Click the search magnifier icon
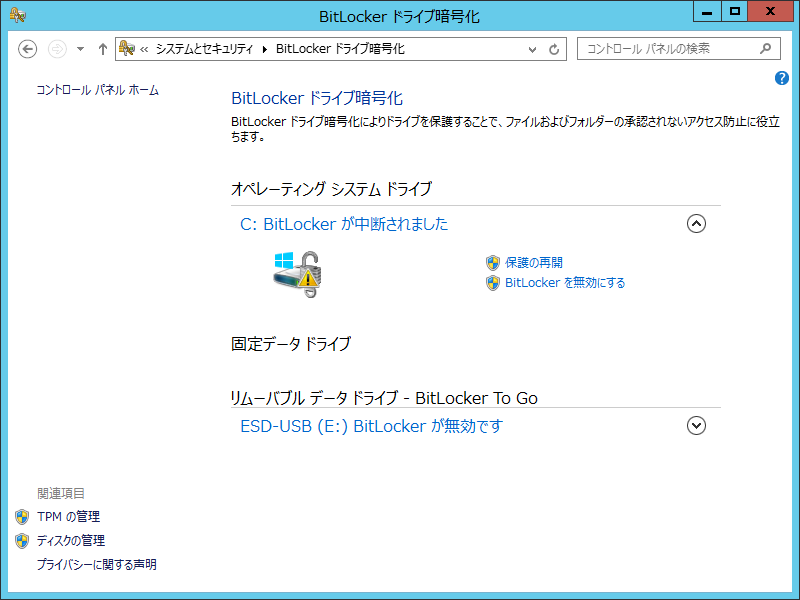This screenshot has width=800, height=600. pyautogui.click(x=765, y=48)
